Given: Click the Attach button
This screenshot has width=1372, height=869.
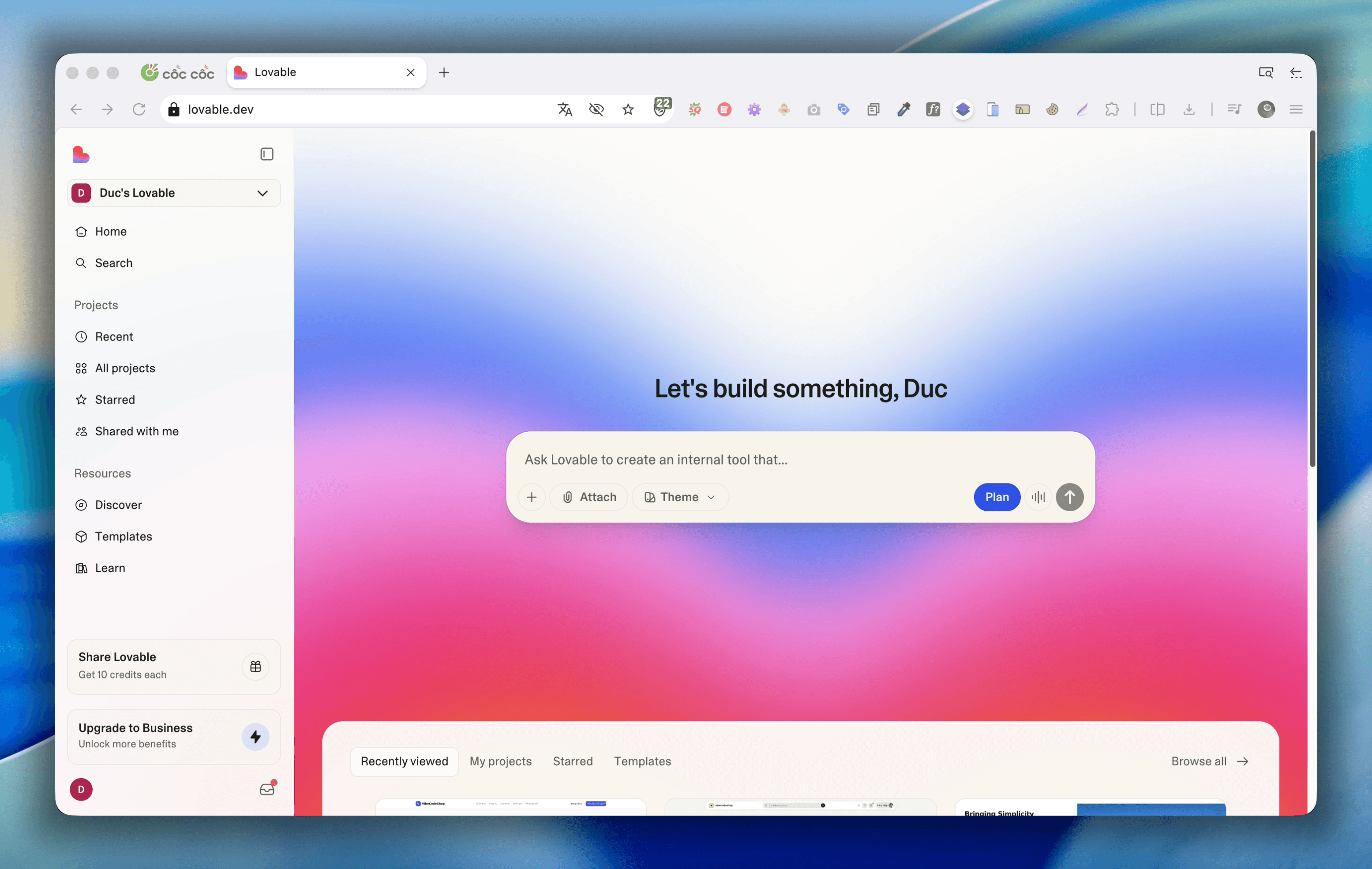Looking at the screenshot, I should [x=589, y=497].
